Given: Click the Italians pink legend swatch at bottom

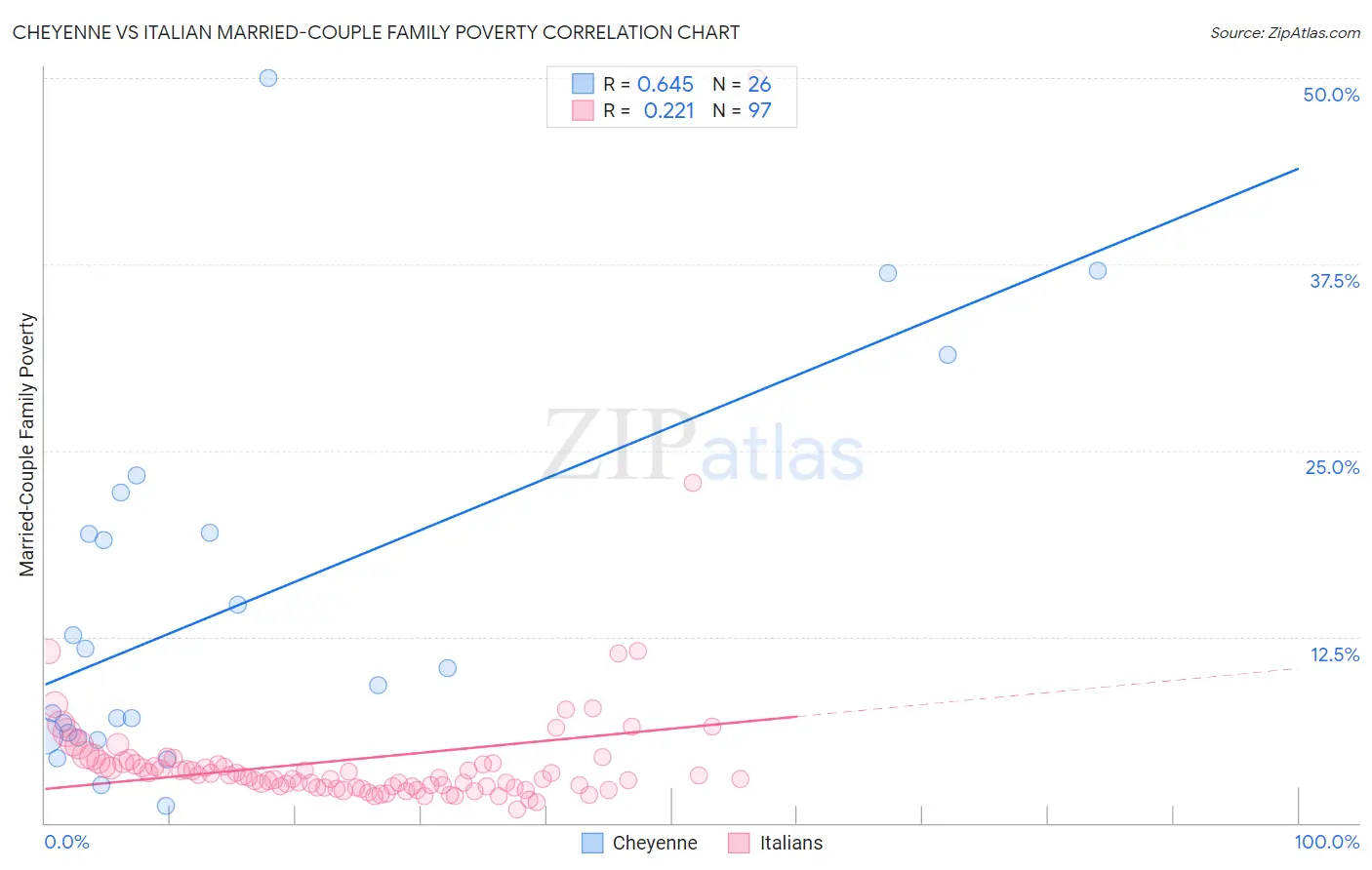Looking at the screenshot, I should (x=739, y=843).
